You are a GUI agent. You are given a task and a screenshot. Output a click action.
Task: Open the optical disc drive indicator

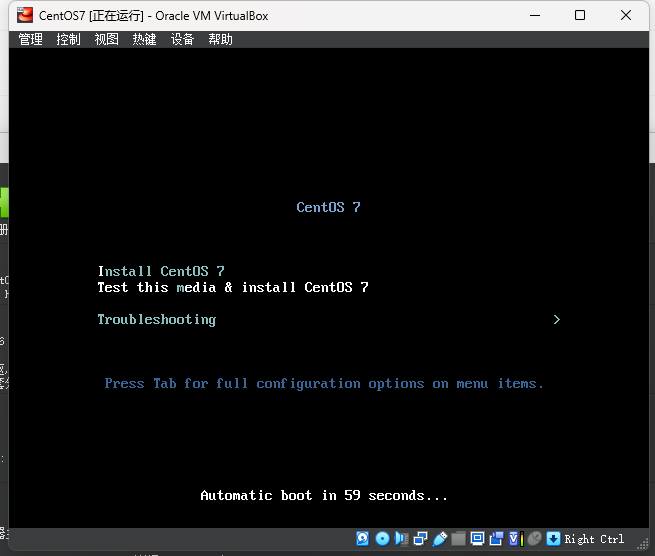[x=382, y=538]
